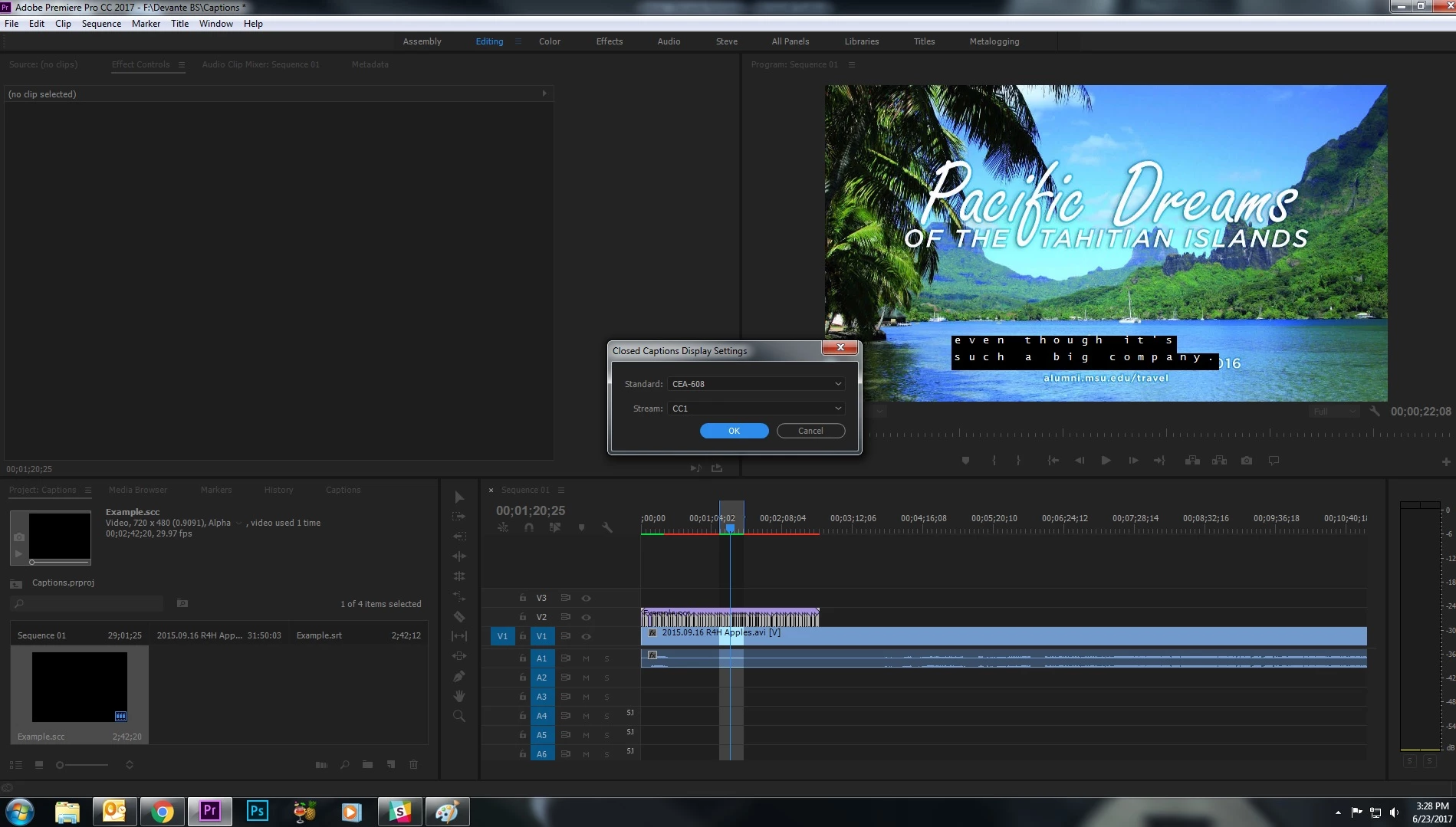Select the Selection tool arrow
This screenshot has height=827, width=1456.
point(459,497)
